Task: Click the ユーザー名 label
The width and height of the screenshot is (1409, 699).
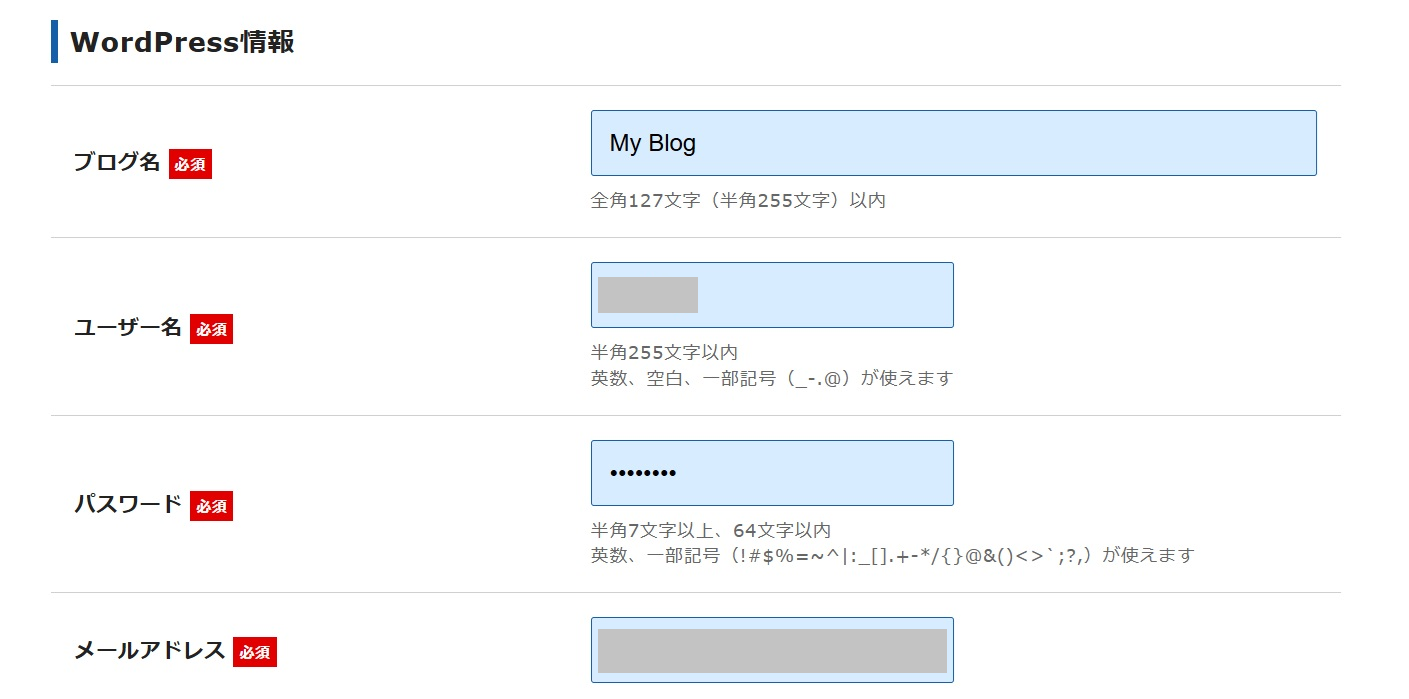Action: 127,327
